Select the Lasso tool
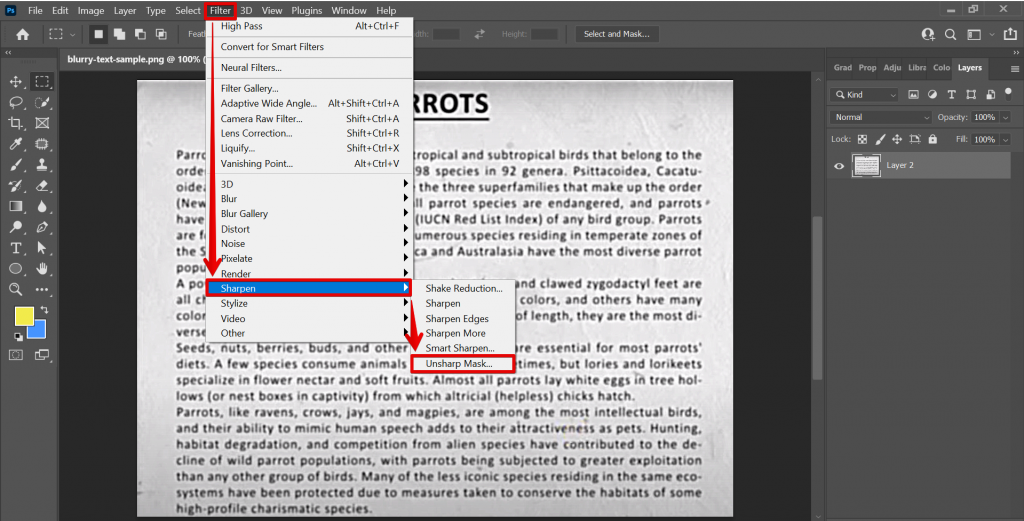 pyautogui.click(x=16, y=102)
